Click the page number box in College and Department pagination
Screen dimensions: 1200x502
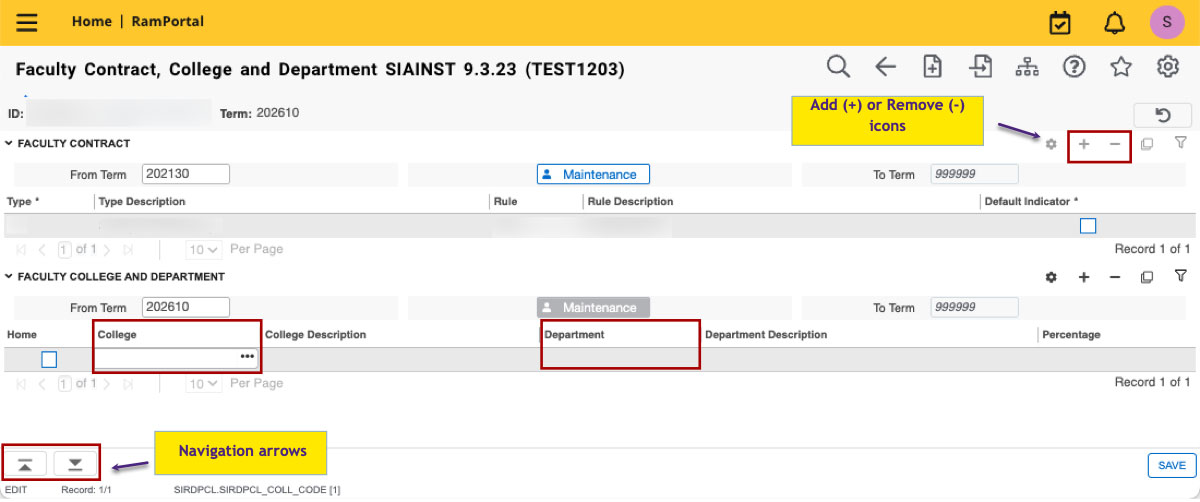coord(65,383)
